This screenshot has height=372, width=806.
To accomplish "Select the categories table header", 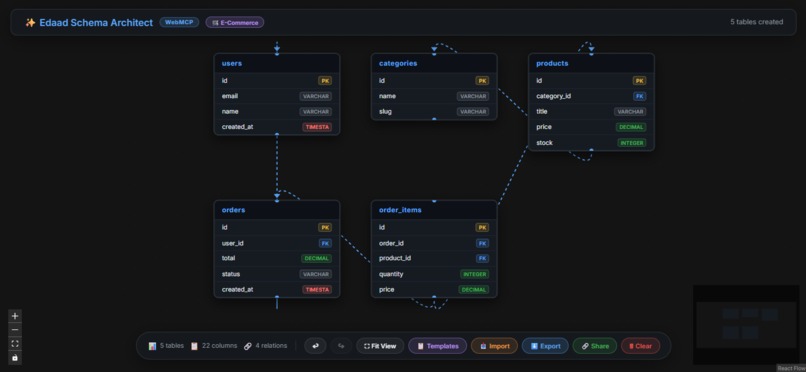I will 434,63.
